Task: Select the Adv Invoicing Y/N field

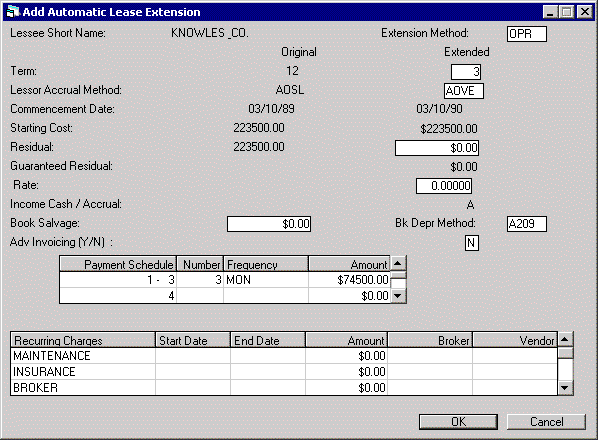Action: click(472, 243)
